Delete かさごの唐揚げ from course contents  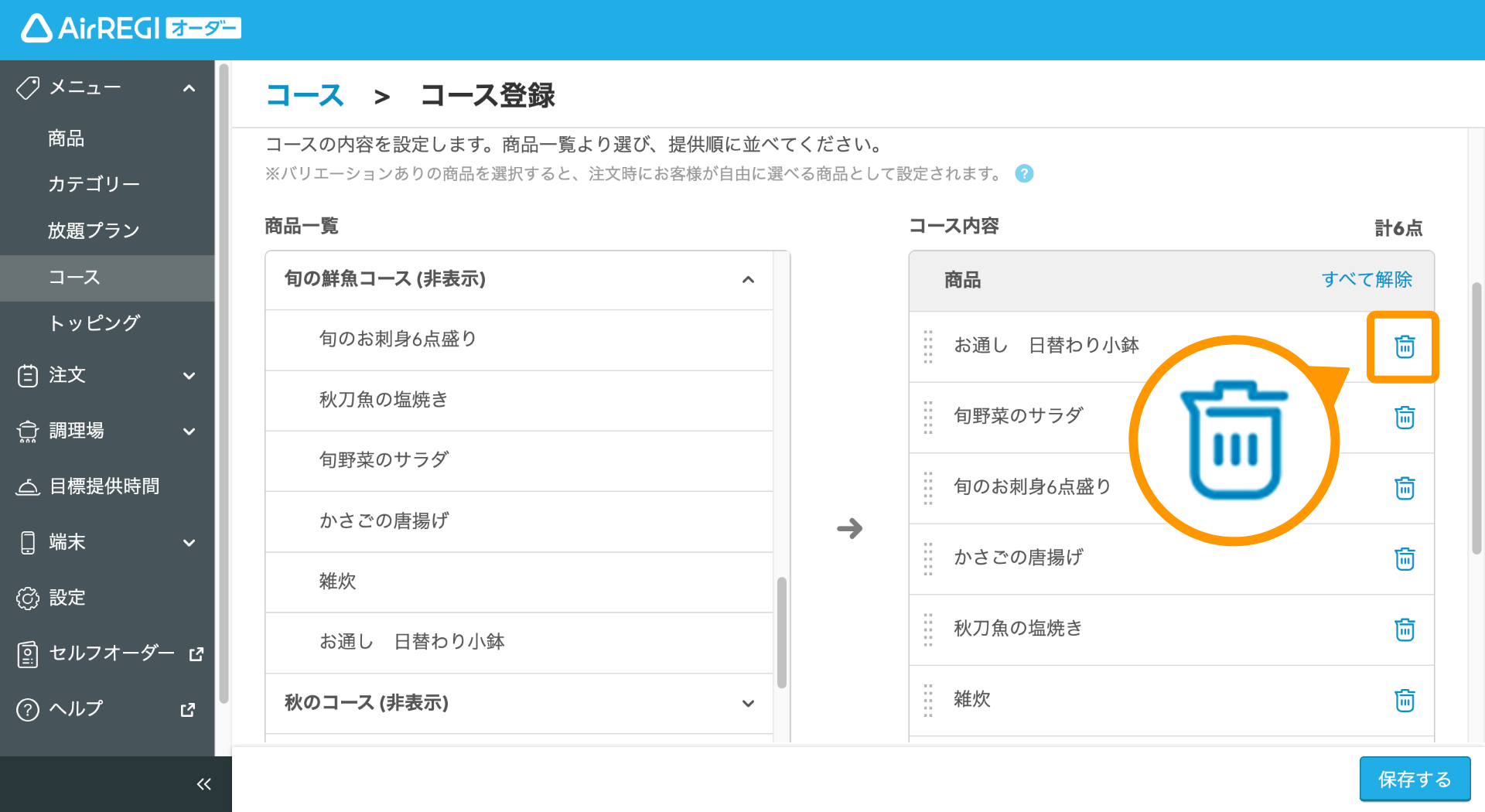(x=1405, y=558)
